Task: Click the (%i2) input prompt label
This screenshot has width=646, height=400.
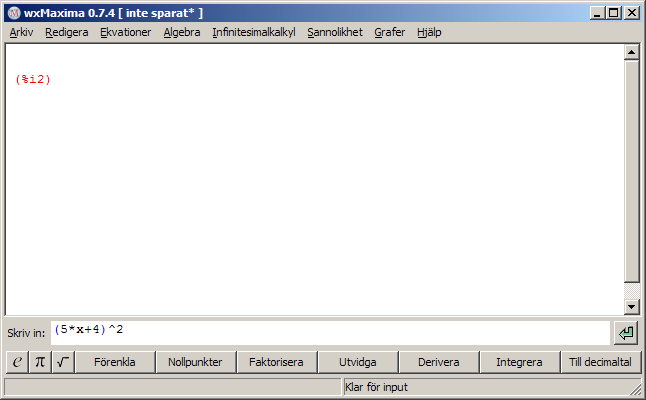Action: 33,79
